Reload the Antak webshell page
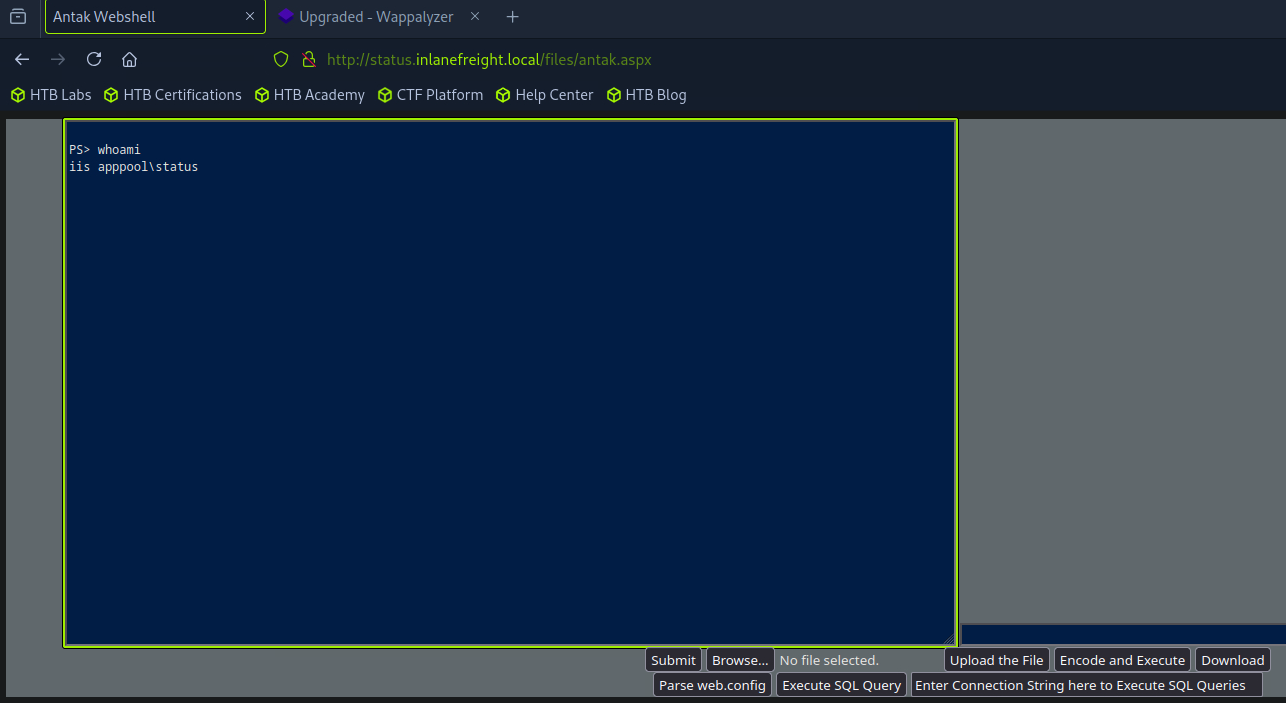The width and height of the screenshot is (1286, 703). [x=94, y=59]
